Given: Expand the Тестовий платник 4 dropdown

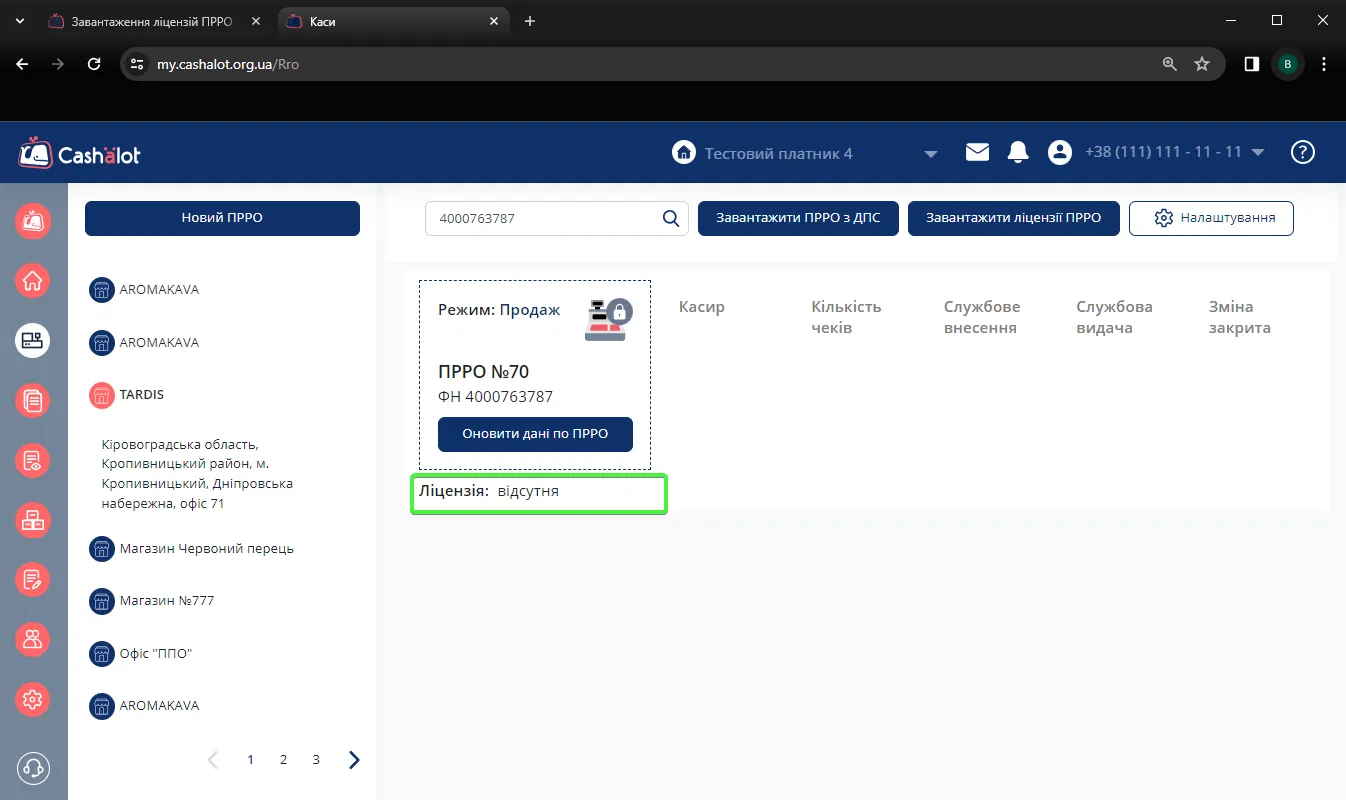Looking at the screenshot, I should click(931, 154).
